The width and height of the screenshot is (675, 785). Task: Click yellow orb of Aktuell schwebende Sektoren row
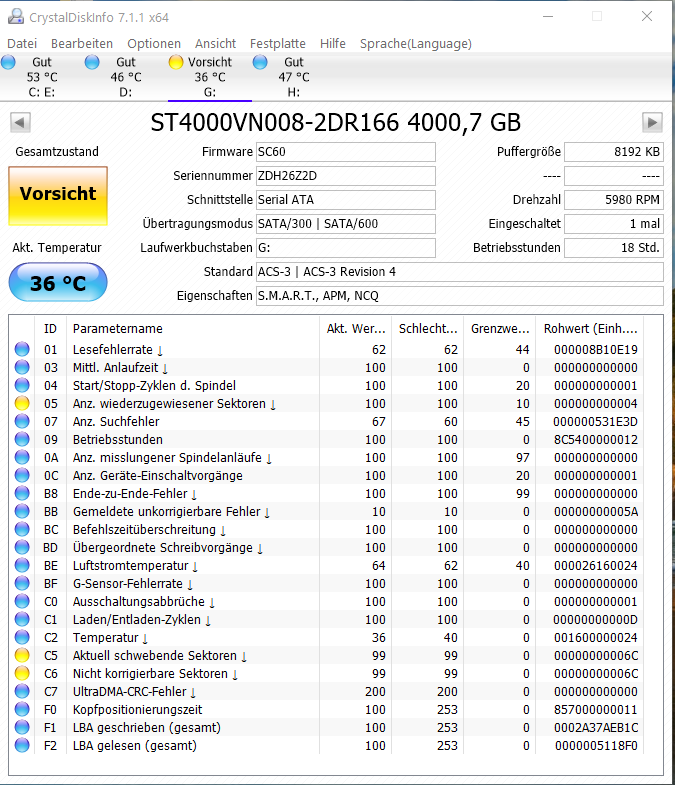pyautogui.click(x=22, y=655)
